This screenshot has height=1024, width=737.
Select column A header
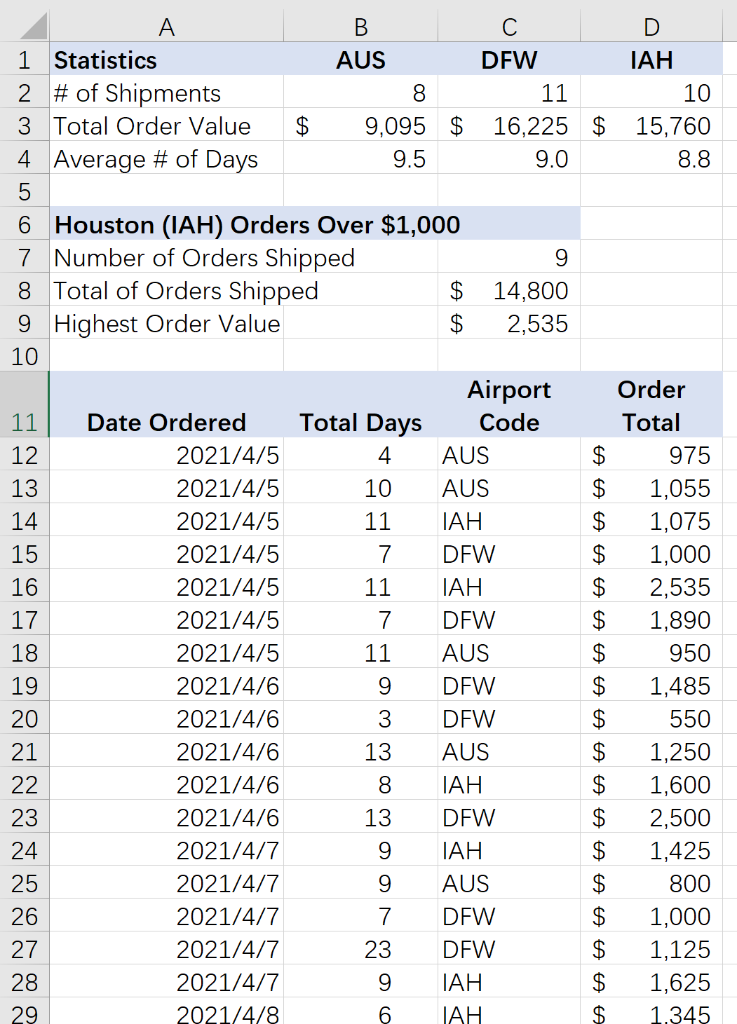point(166,27)
